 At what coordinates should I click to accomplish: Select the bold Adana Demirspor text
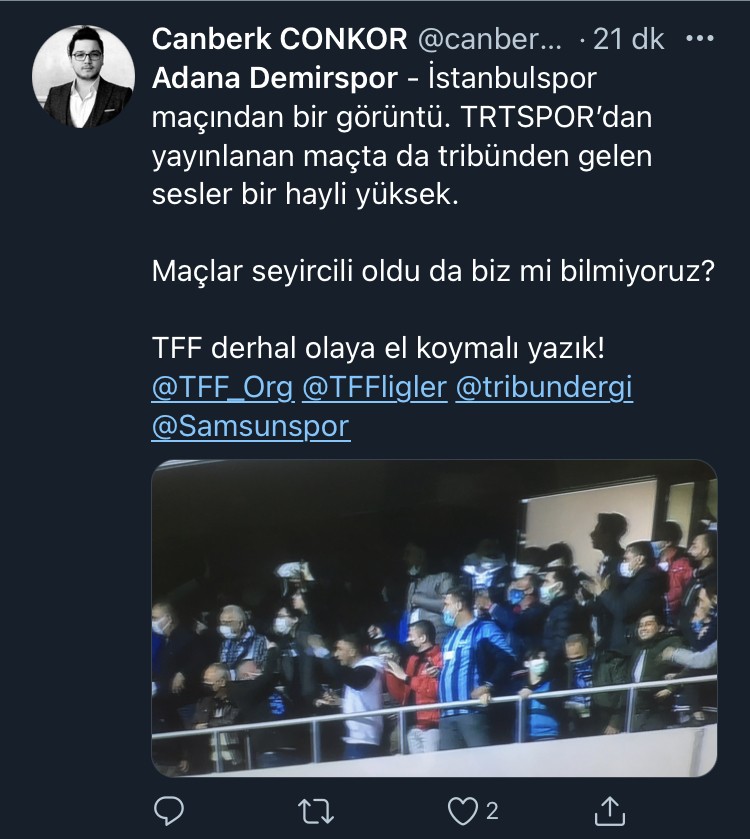[x=275, y=78]
